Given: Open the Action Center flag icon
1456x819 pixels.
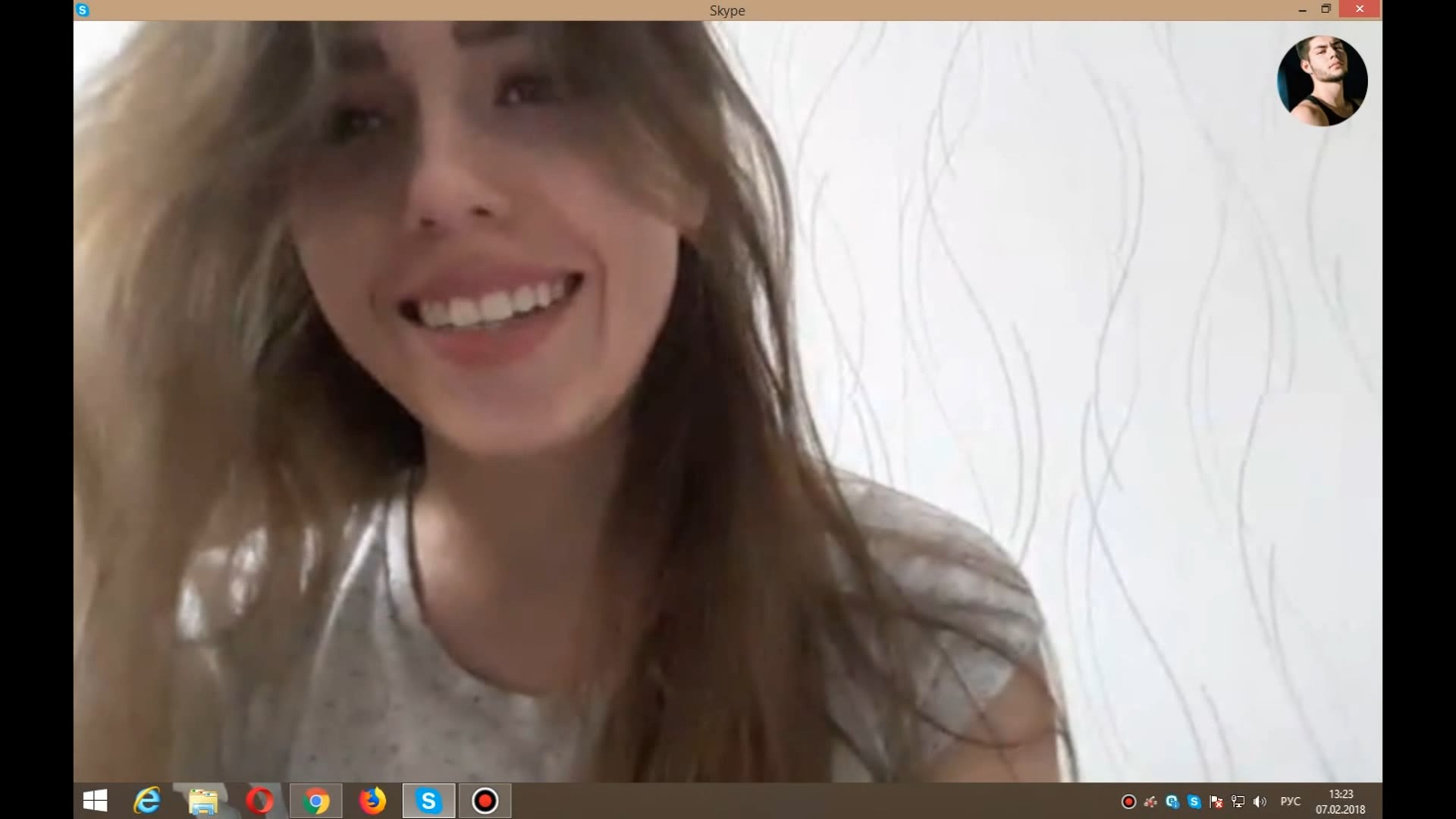Looking at the screenshot, I should pyautogui.click(x=1216, y=802).
